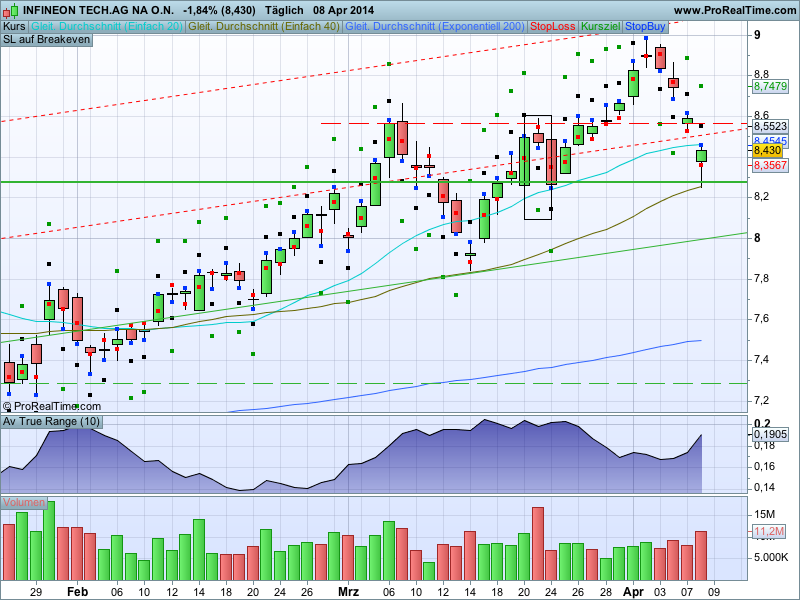The width and height of the screenshot is (800, 600).
Task: Click the INFINEON TECH.AG NA O.N. title
Action: coord(98,10)
